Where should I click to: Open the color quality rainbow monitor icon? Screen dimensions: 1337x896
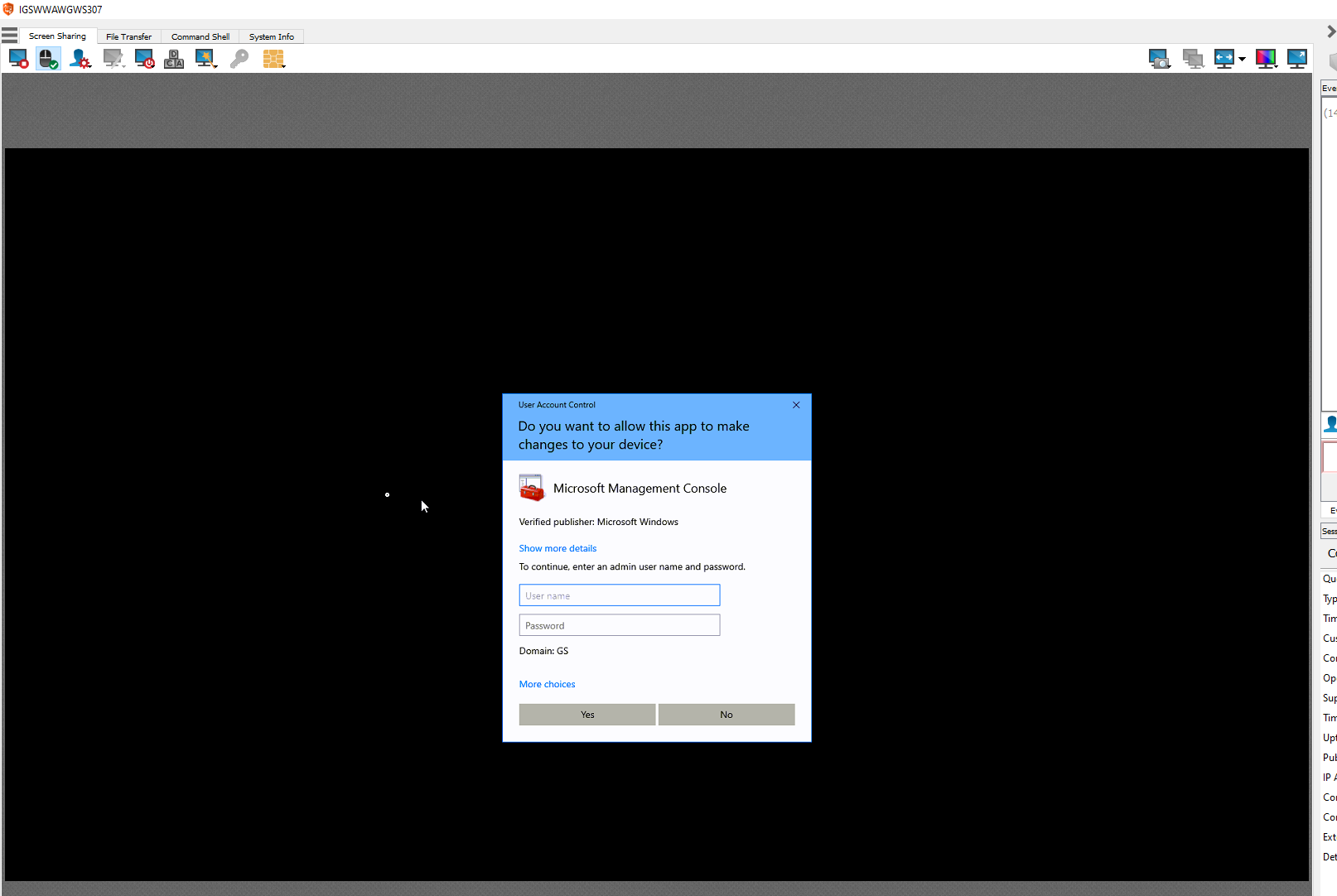point(1266,59)
